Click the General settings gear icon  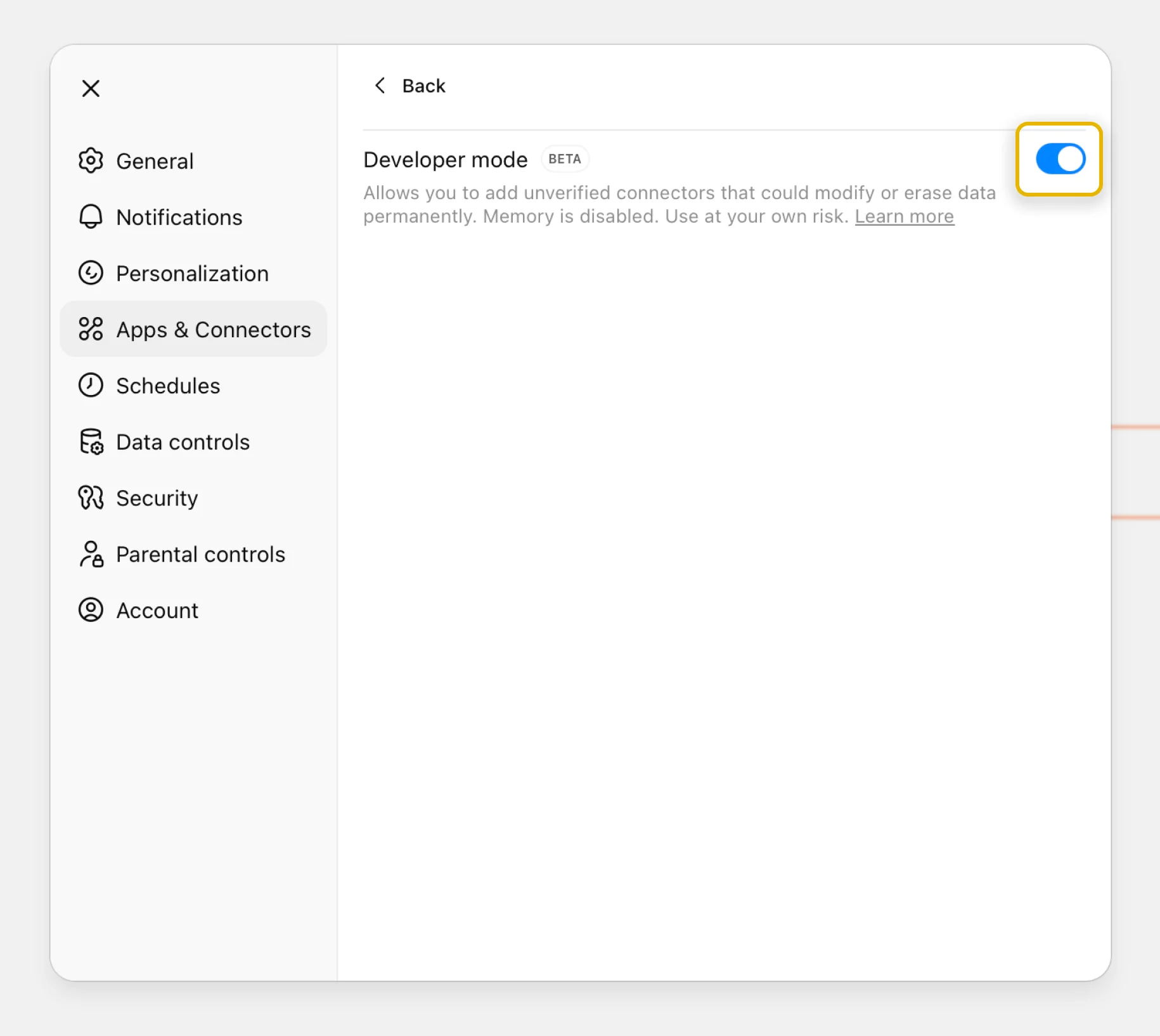coord(91,161)
